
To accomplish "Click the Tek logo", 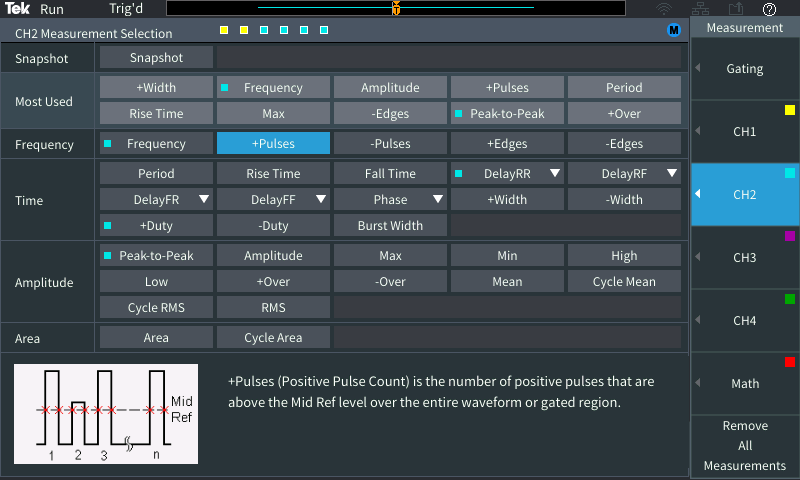I will coord(18,9).
